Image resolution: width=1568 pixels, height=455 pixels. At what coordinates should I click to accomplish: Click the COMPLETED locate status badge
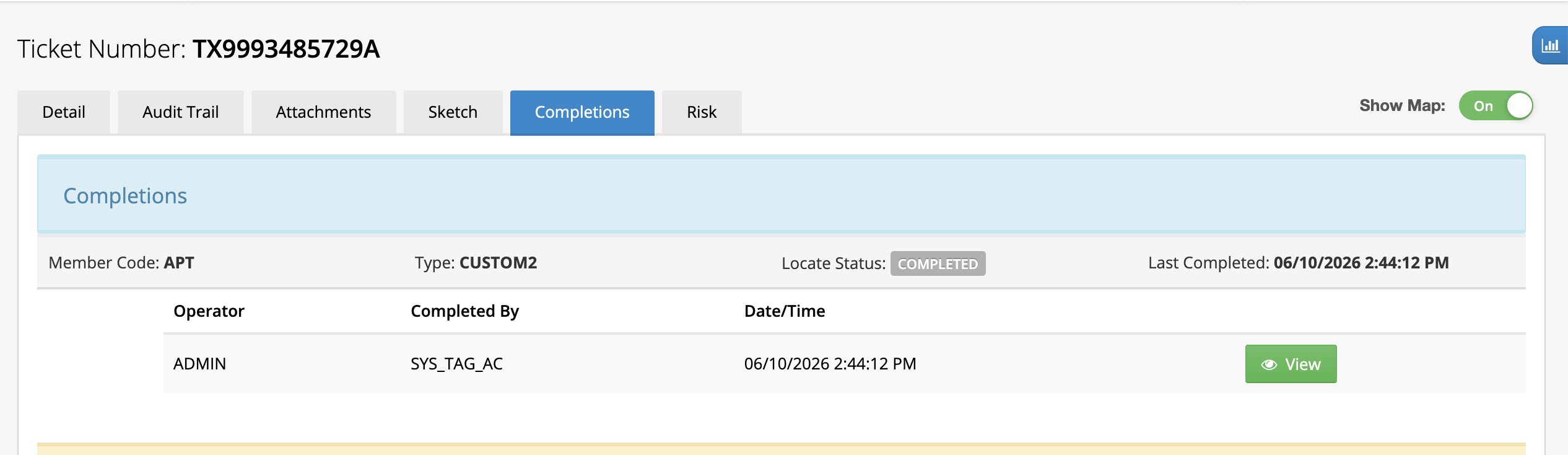938,263
